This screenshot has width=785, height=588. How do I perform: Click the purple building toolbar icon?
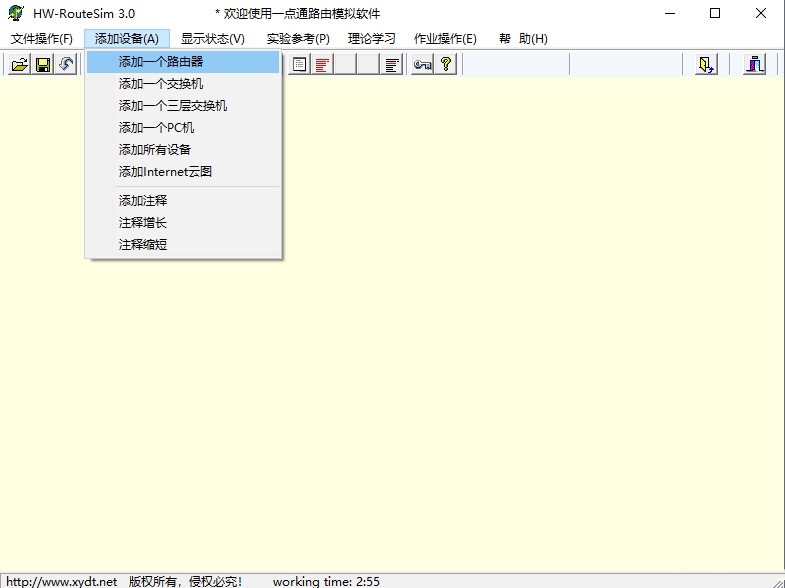tap(755, 64)
